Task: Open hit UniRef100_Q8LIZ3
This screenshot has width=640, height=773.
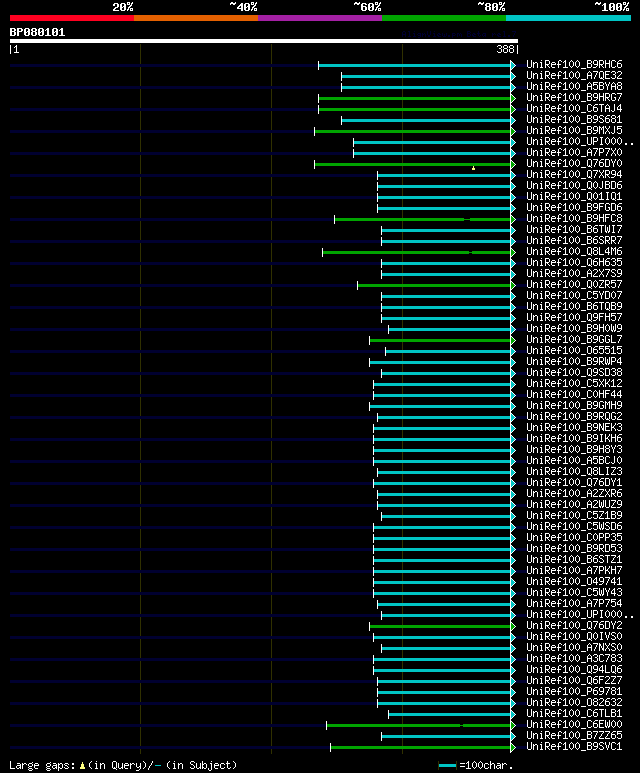Action: tap(574, 472)
